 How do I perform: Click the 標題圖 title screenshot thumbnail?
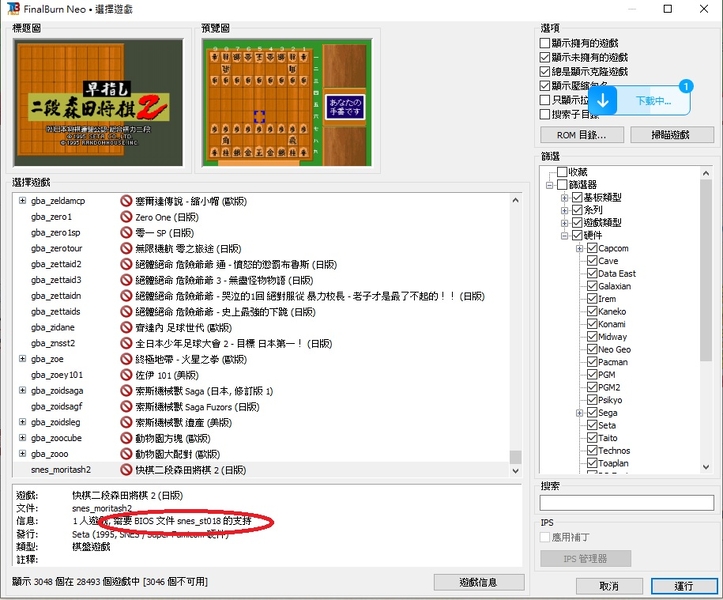pyautogui.click(x=98, y=102)
